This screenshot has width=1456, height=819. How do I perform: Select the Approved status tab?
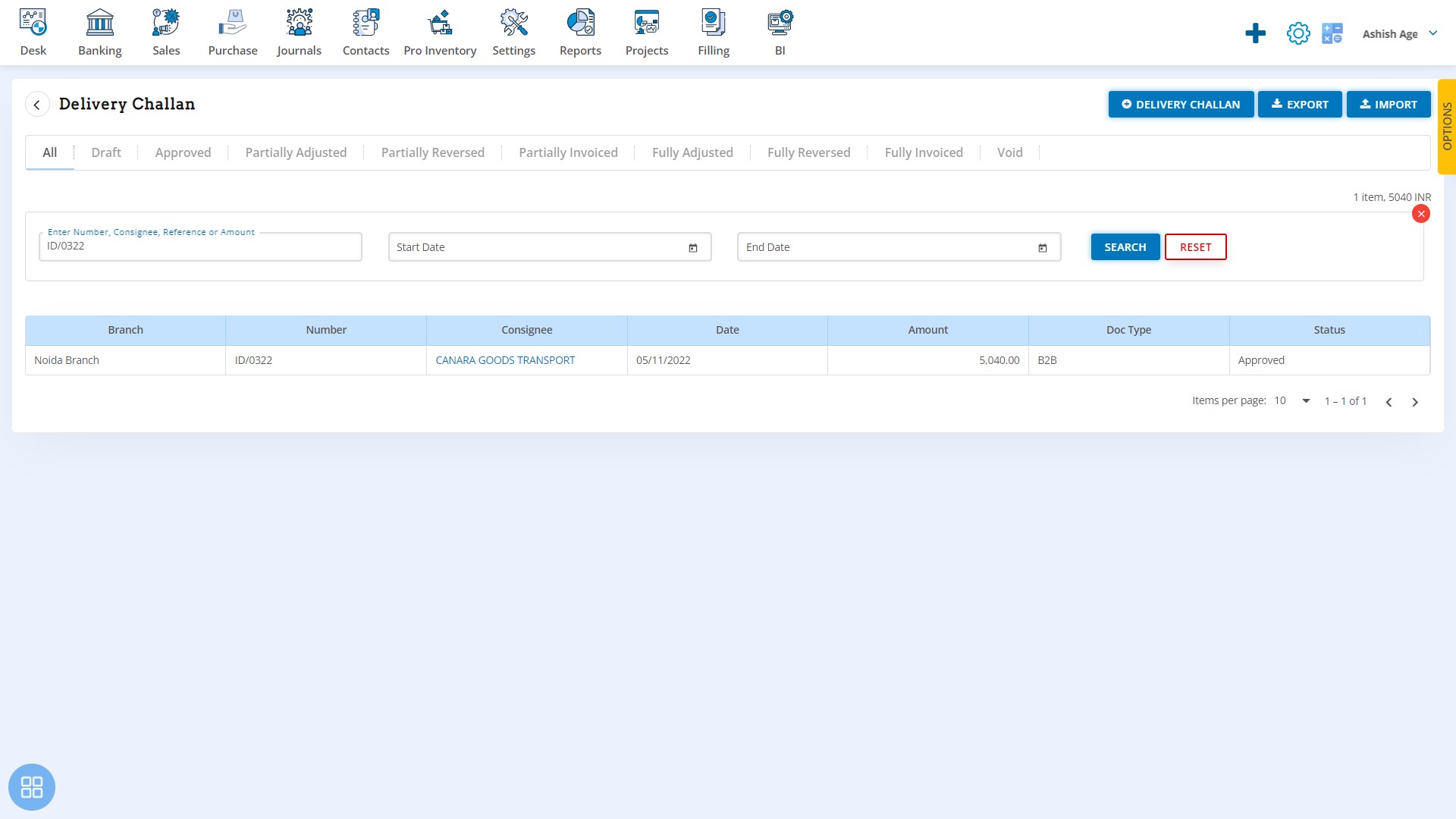coord(183,152)
